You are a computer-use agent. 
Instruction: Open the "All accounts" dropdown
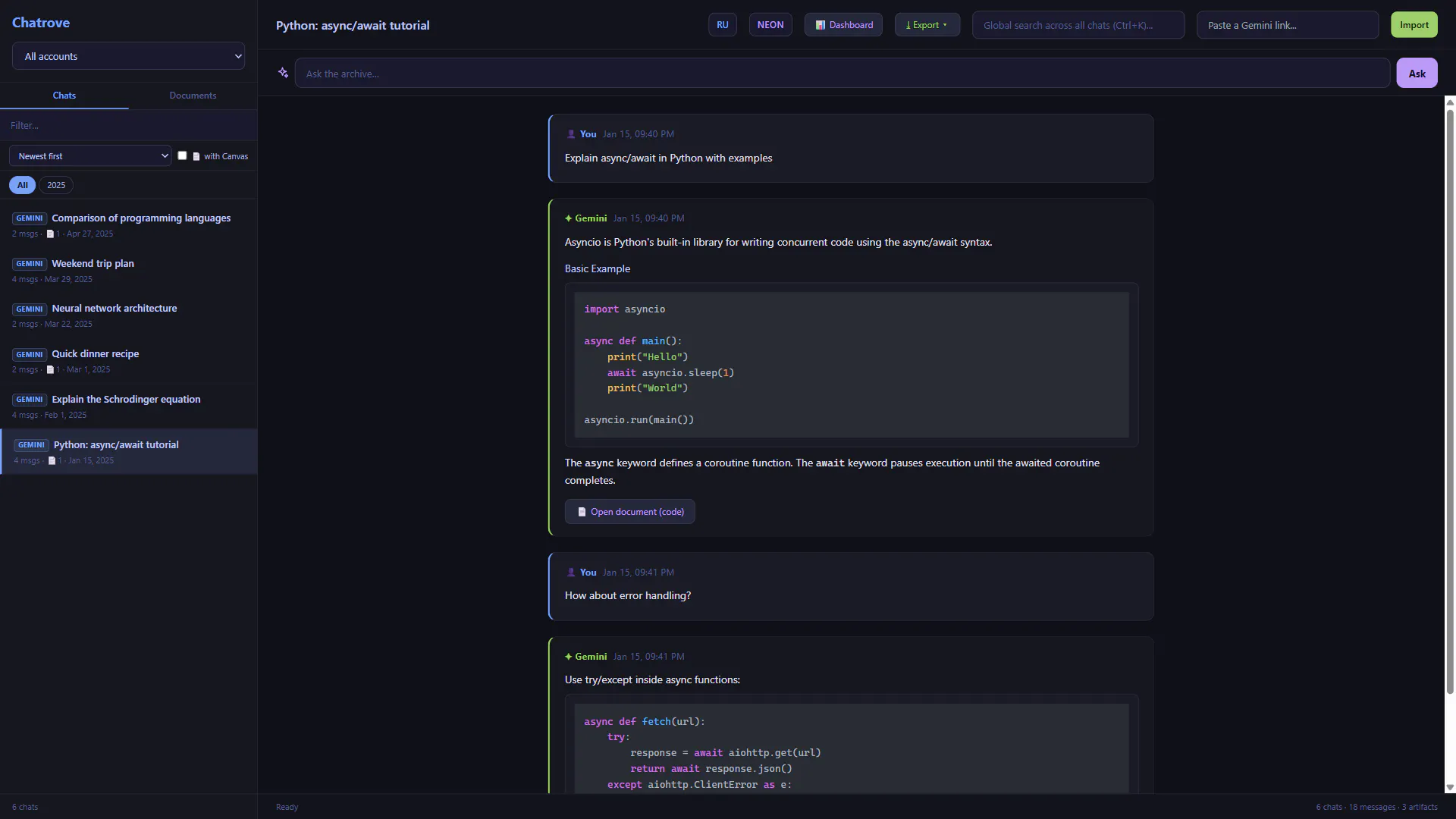click(x=128, y=56)
